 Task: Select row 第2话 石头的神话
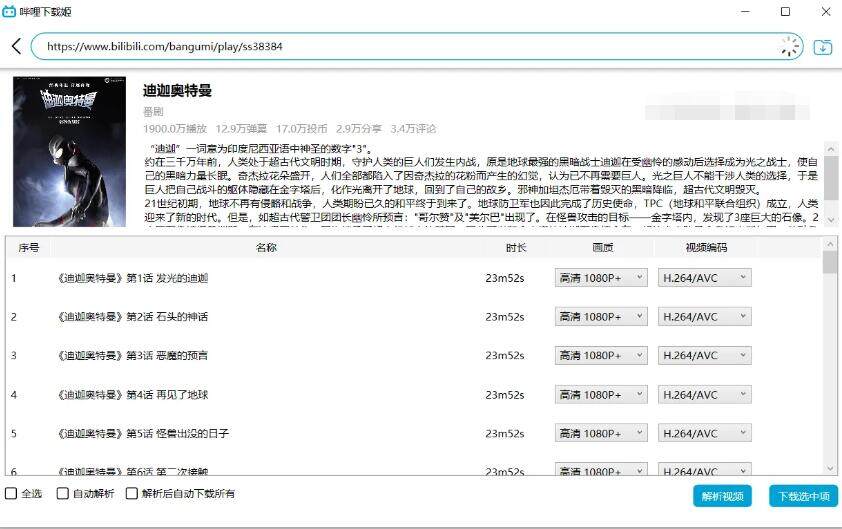tap(413, 316)
